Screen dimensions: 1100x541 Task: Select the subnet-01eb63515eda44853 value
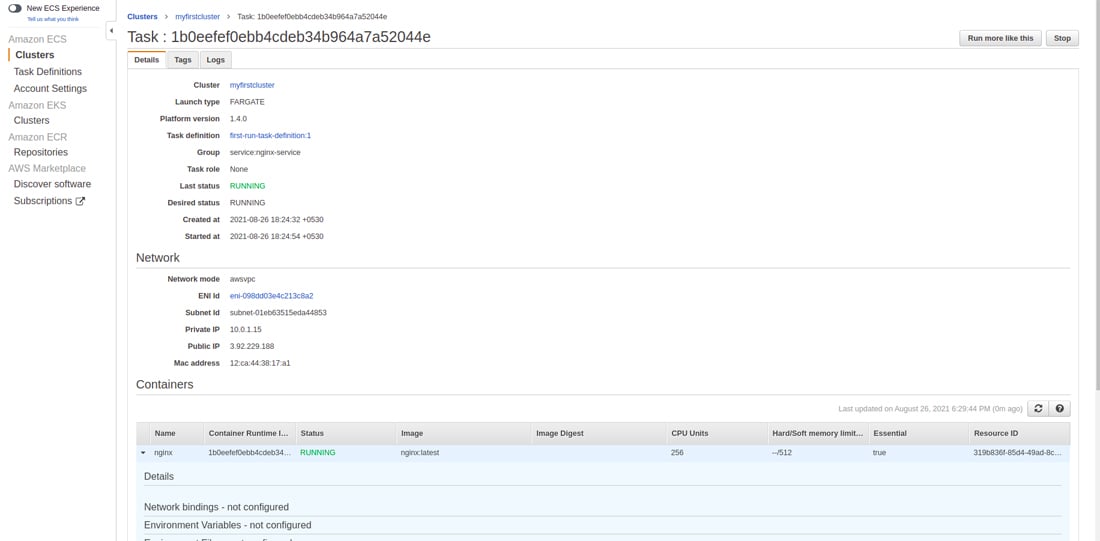click(x=279, y=312)
